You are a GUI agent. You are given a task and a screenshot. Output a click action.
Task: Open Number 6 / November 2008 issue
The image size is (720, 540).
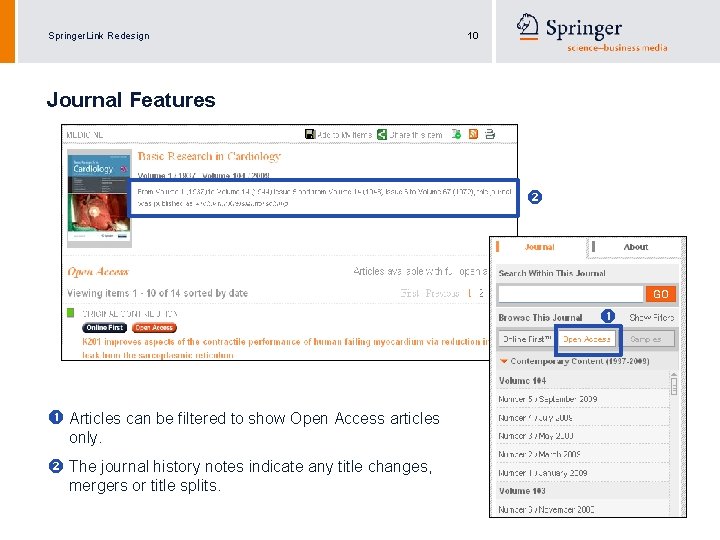tap(546, 509)
